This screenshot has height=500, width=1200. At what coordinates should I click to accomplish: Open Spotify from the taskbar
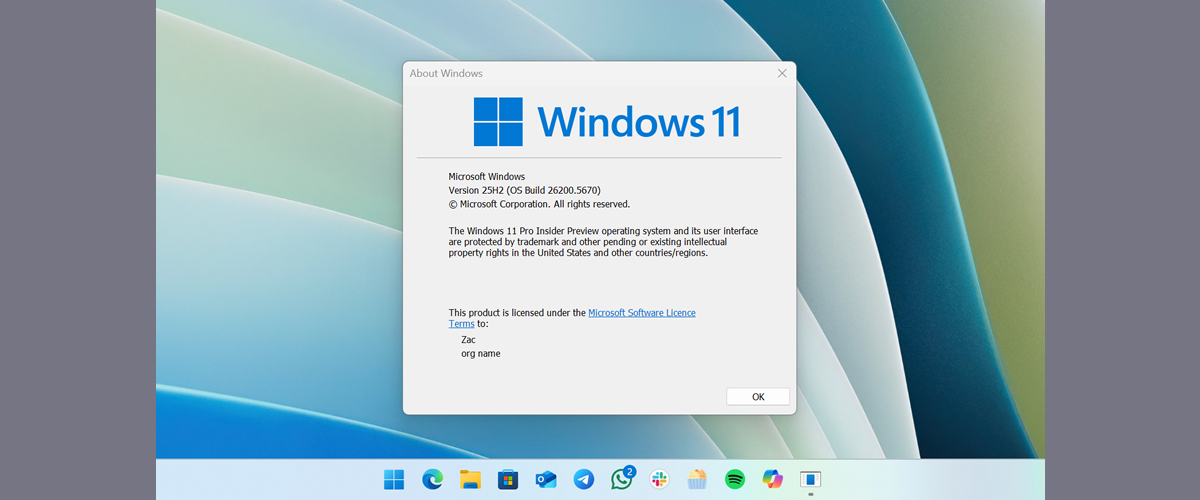[735, 479]
